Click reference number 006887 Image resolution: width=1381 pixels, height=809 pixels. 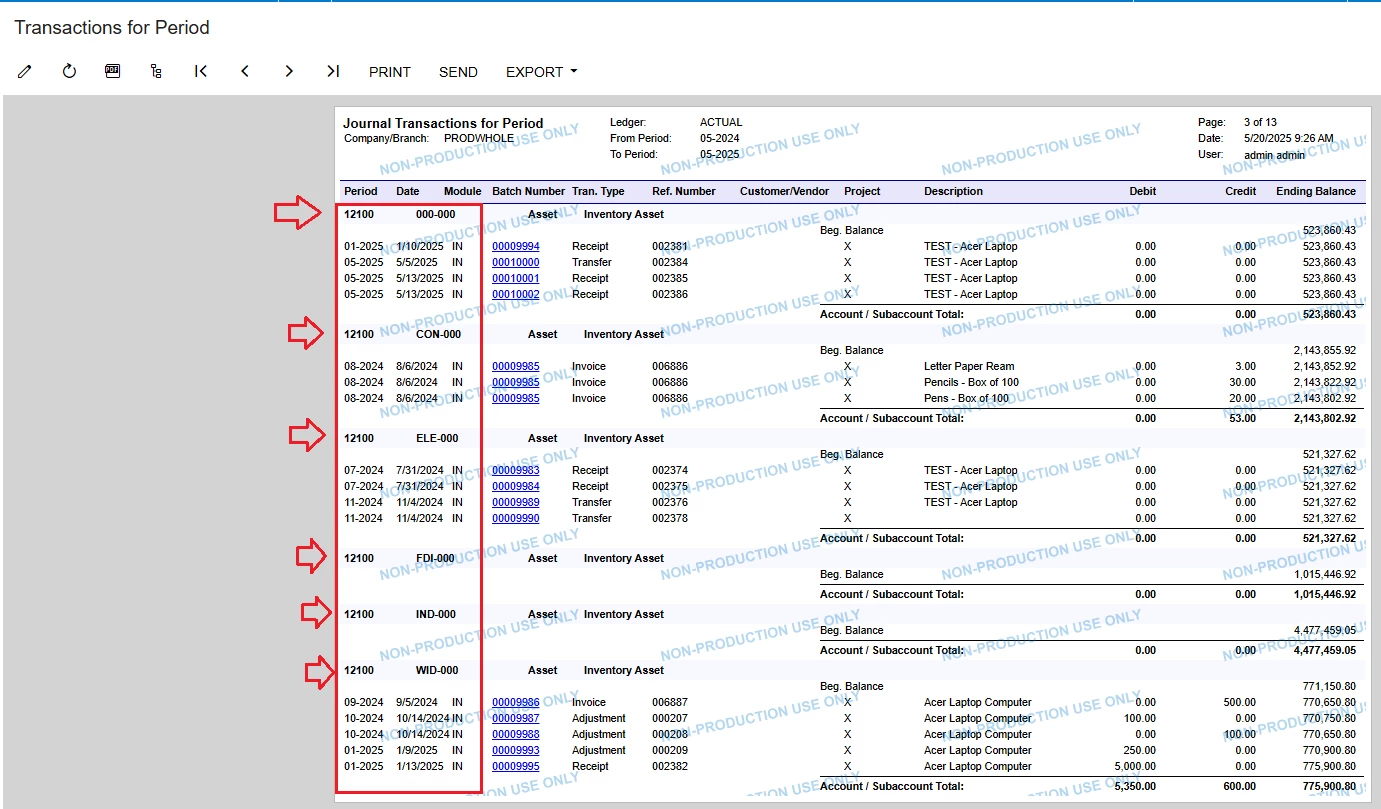point(670,702)
